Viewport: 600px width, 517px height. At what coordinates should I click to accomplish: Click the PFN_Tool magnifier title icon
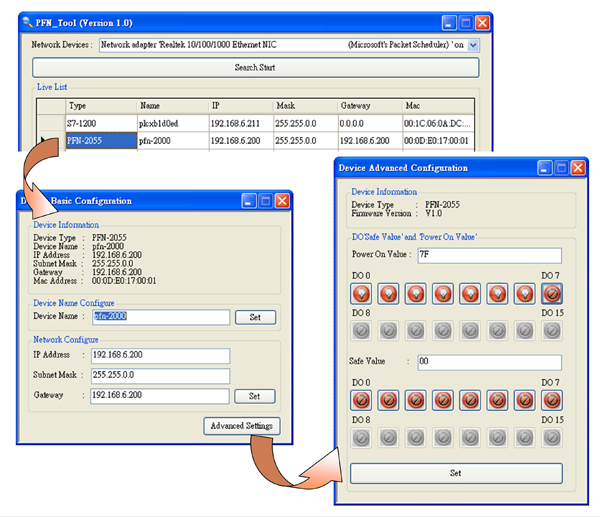point(27,23)
